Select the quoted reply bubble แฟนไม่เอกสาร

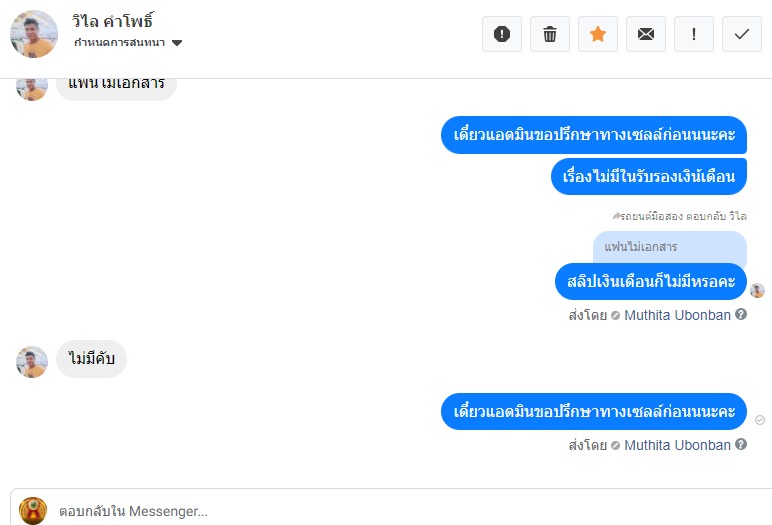pyautogui.click(x=670, y=247)
